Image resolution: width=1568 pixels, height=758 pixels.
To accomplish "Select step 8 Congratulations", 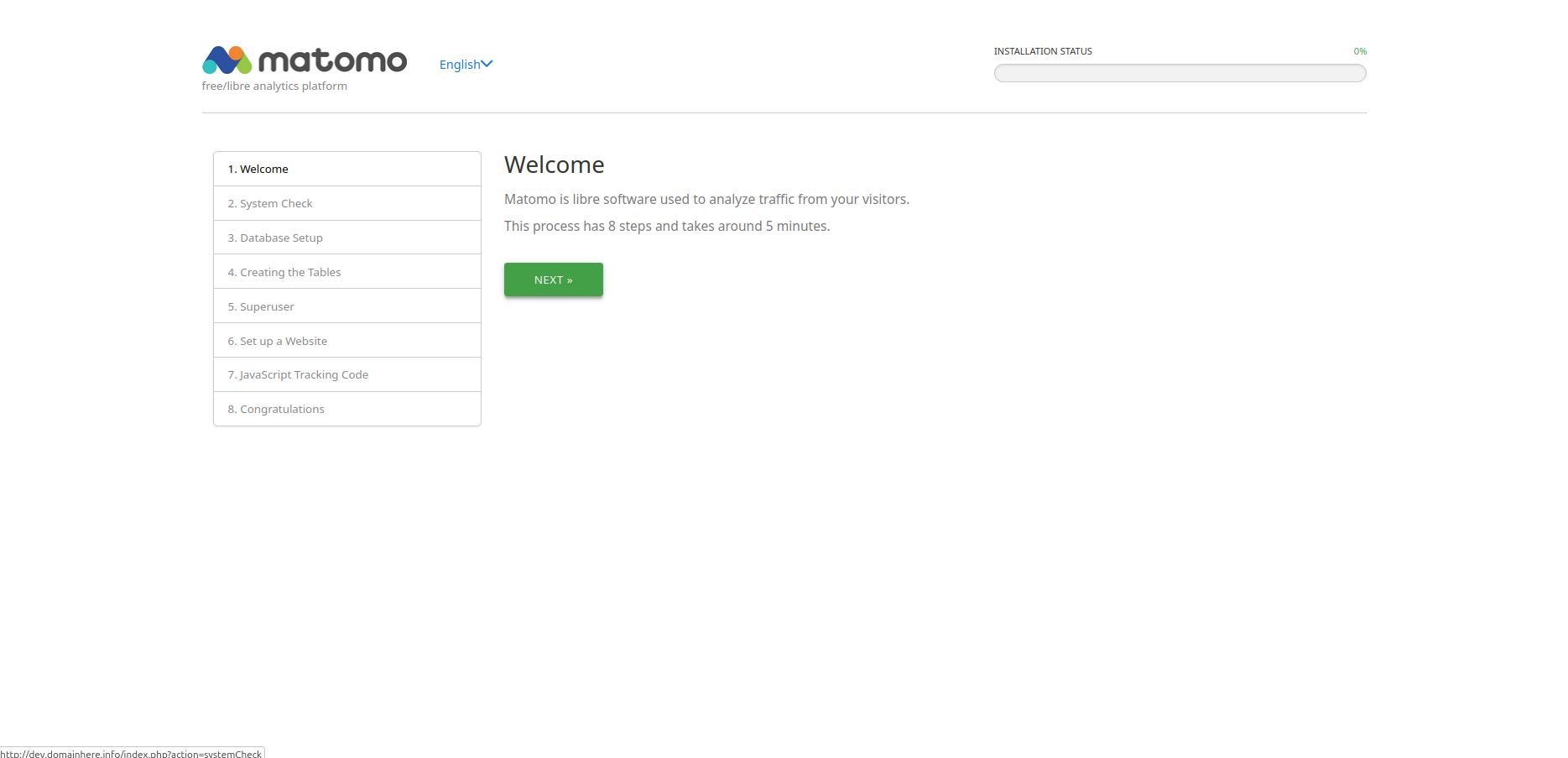I will tap(276, 409).
